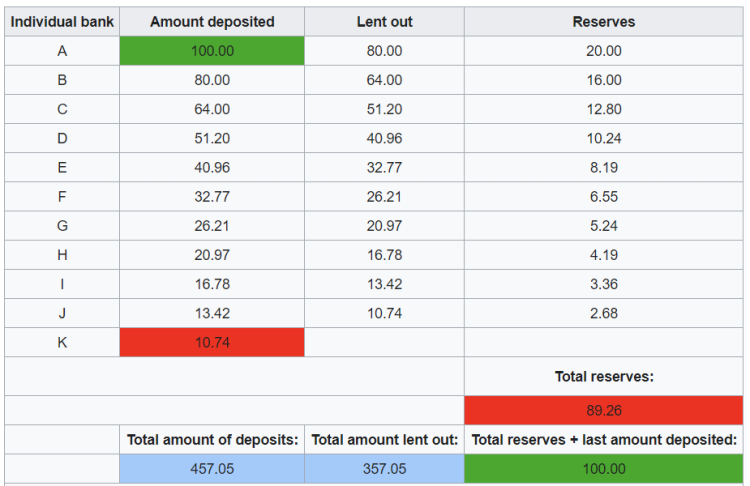Select the 'Lent out' column header
This screenshot has height=486, width=750.
(x=384, y=22)
